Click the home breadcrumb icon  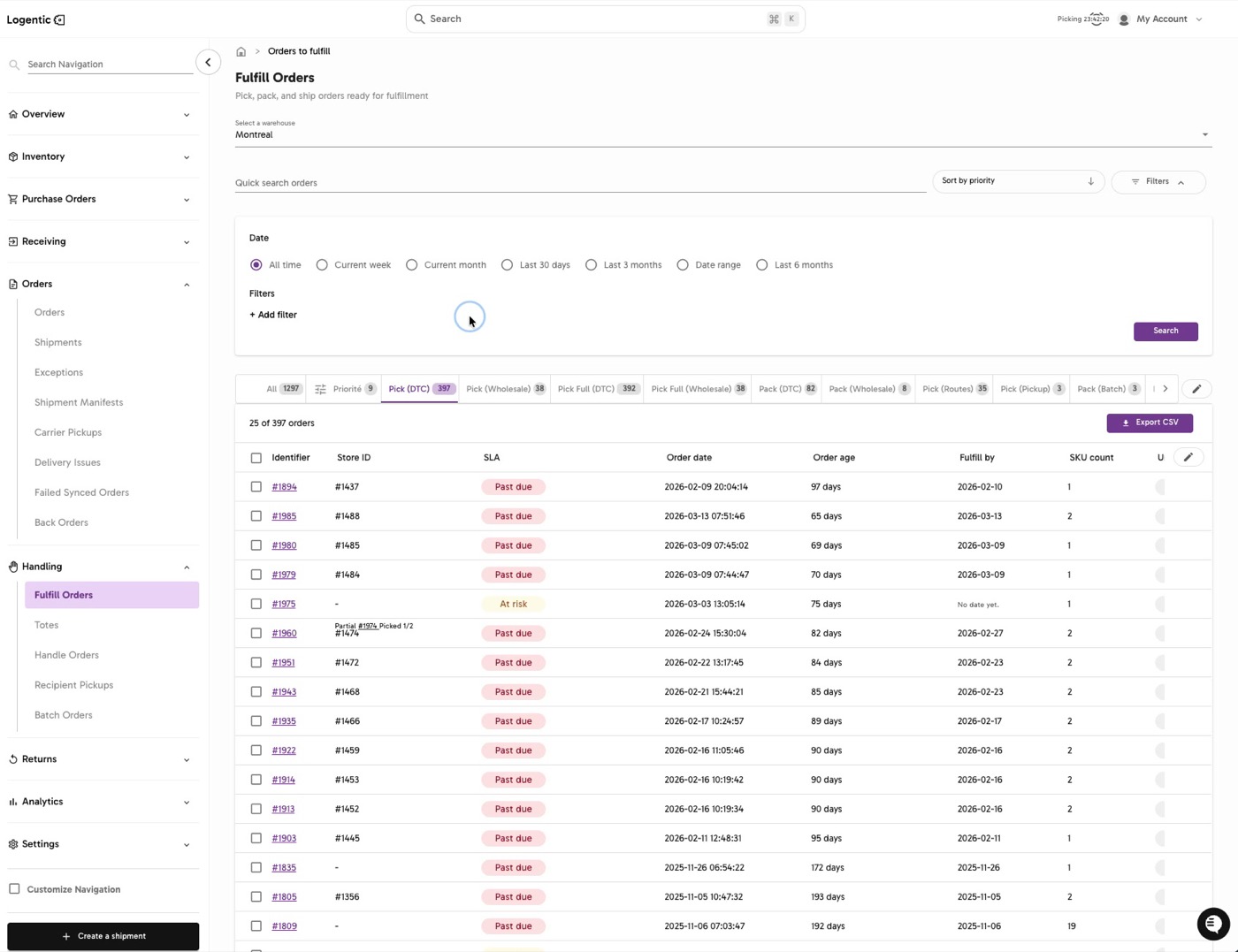coord(241,51)
